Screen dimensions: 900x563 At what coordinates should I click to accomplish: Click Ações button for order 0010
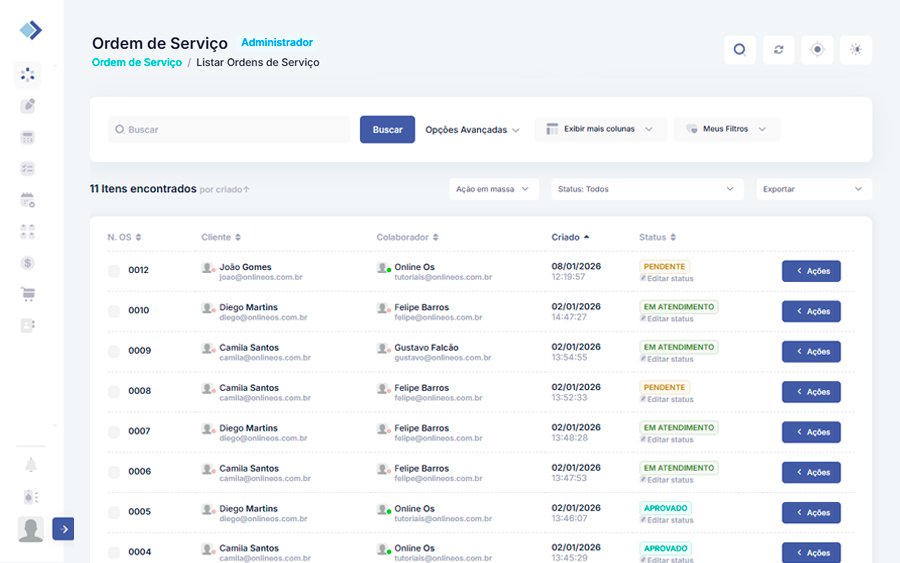point(811,311)
